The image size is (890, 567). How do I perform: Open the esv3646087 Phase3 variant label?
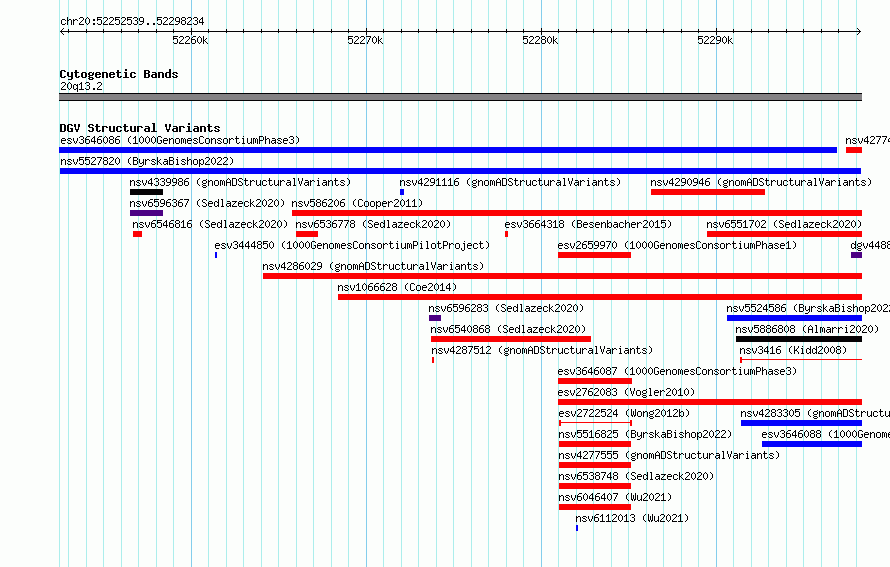(x=677, y=371)
